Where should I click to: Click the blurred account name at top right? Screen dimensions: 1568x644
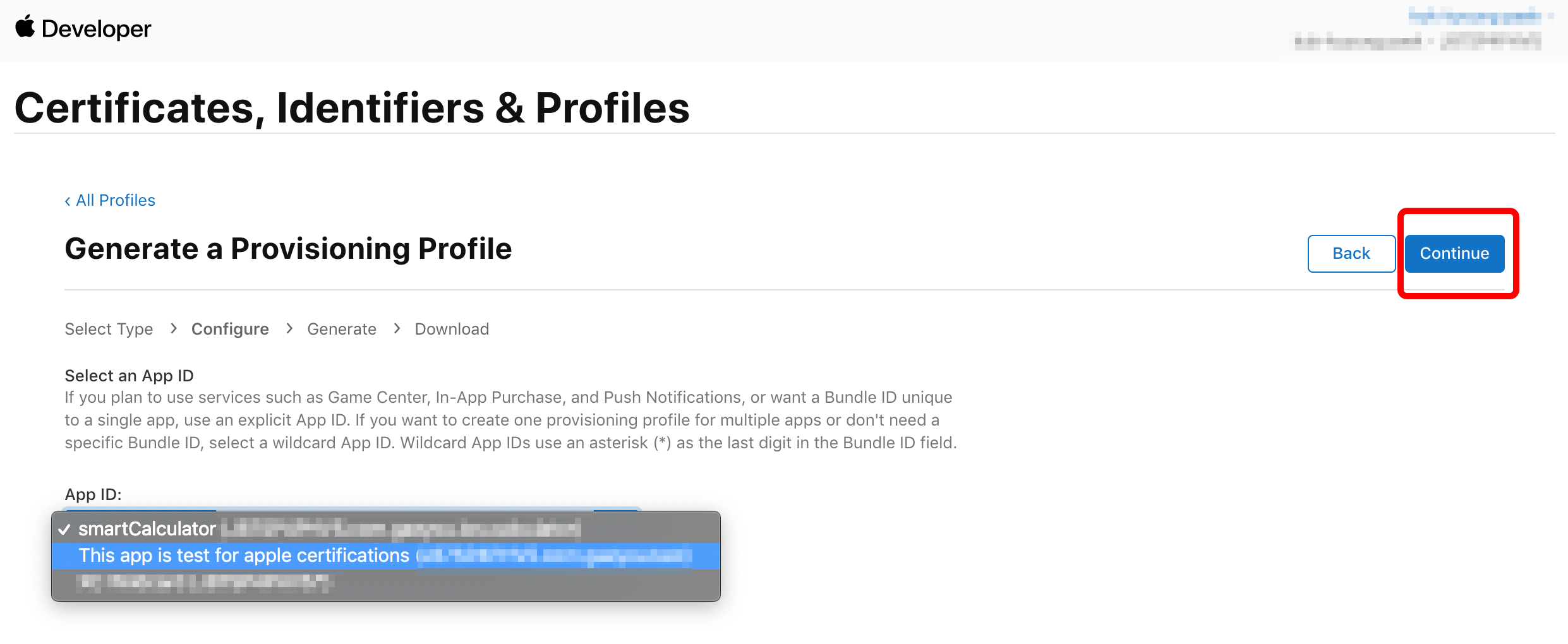coord(1475,16)
